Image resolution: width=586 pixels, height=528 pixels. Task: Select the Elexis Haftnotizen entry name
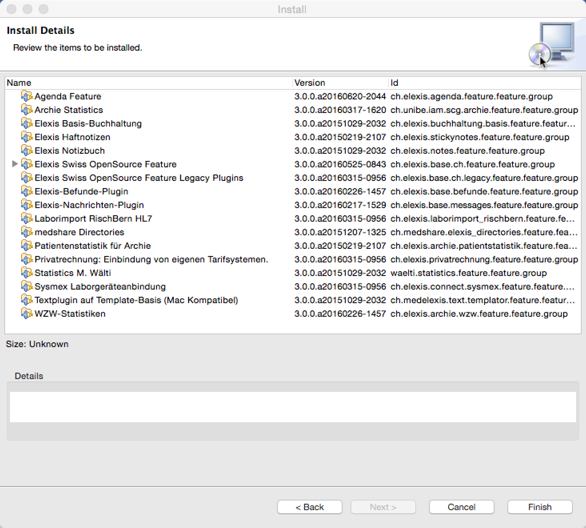click(x=73, y=137)
